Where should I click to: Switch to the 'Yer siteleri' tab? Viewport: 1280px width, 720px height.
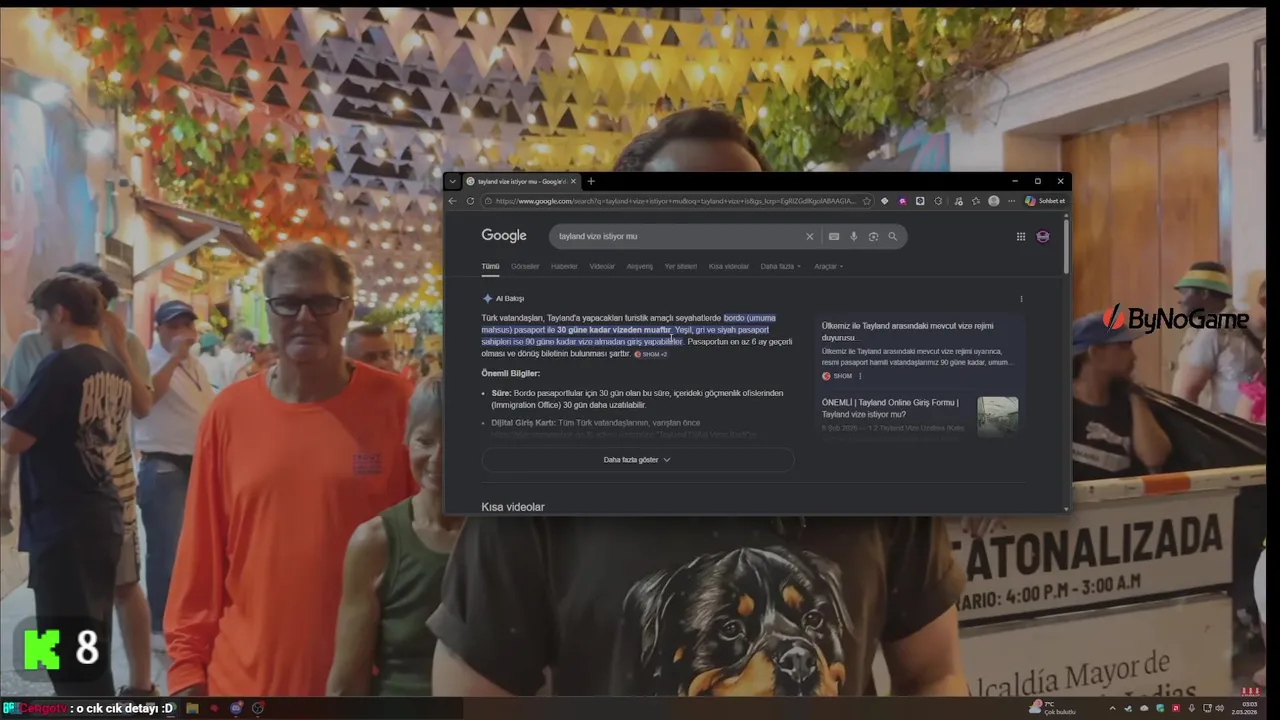coord(681,266)
